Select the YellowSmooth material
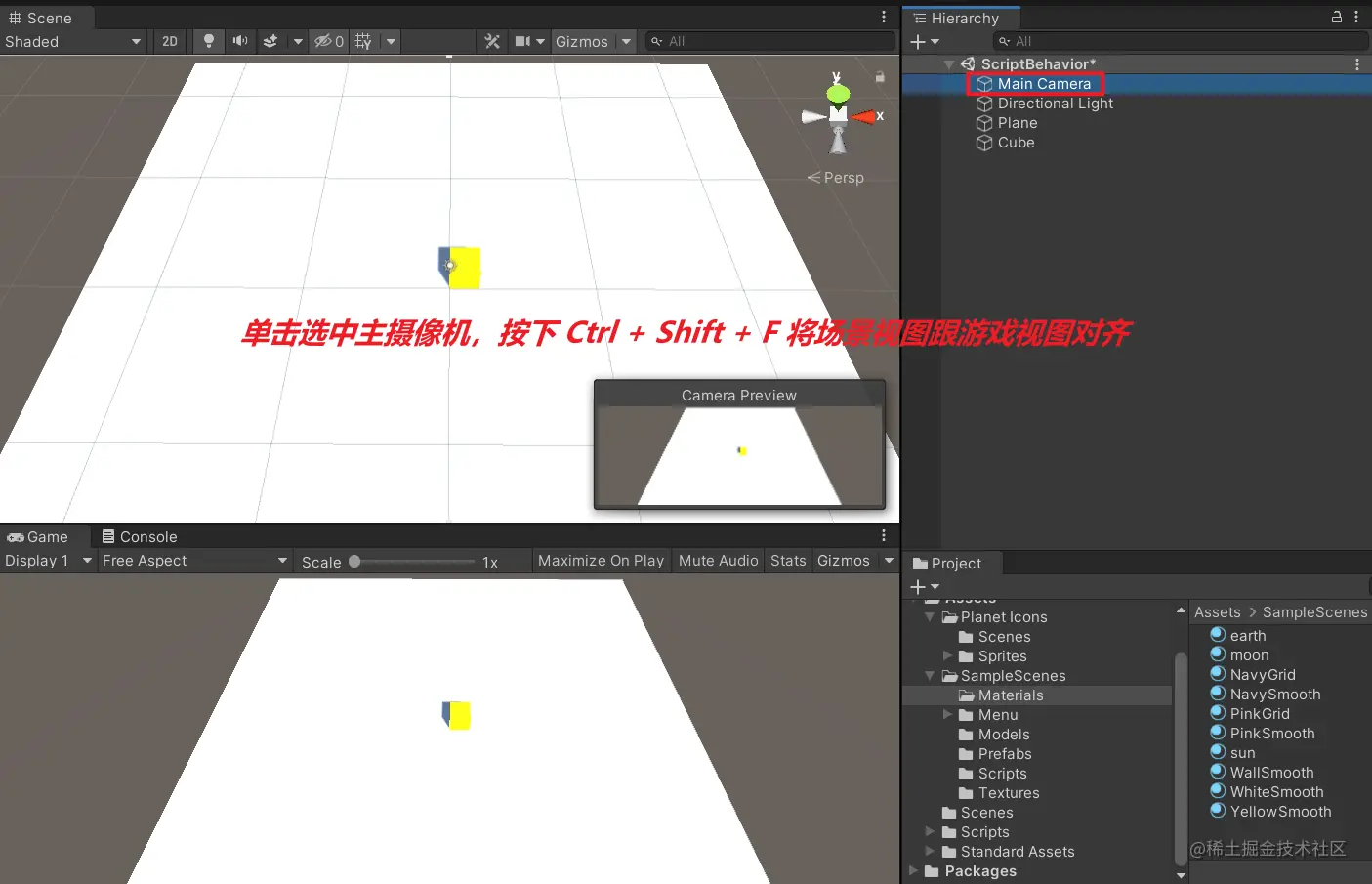 [x=1270, y=812]
